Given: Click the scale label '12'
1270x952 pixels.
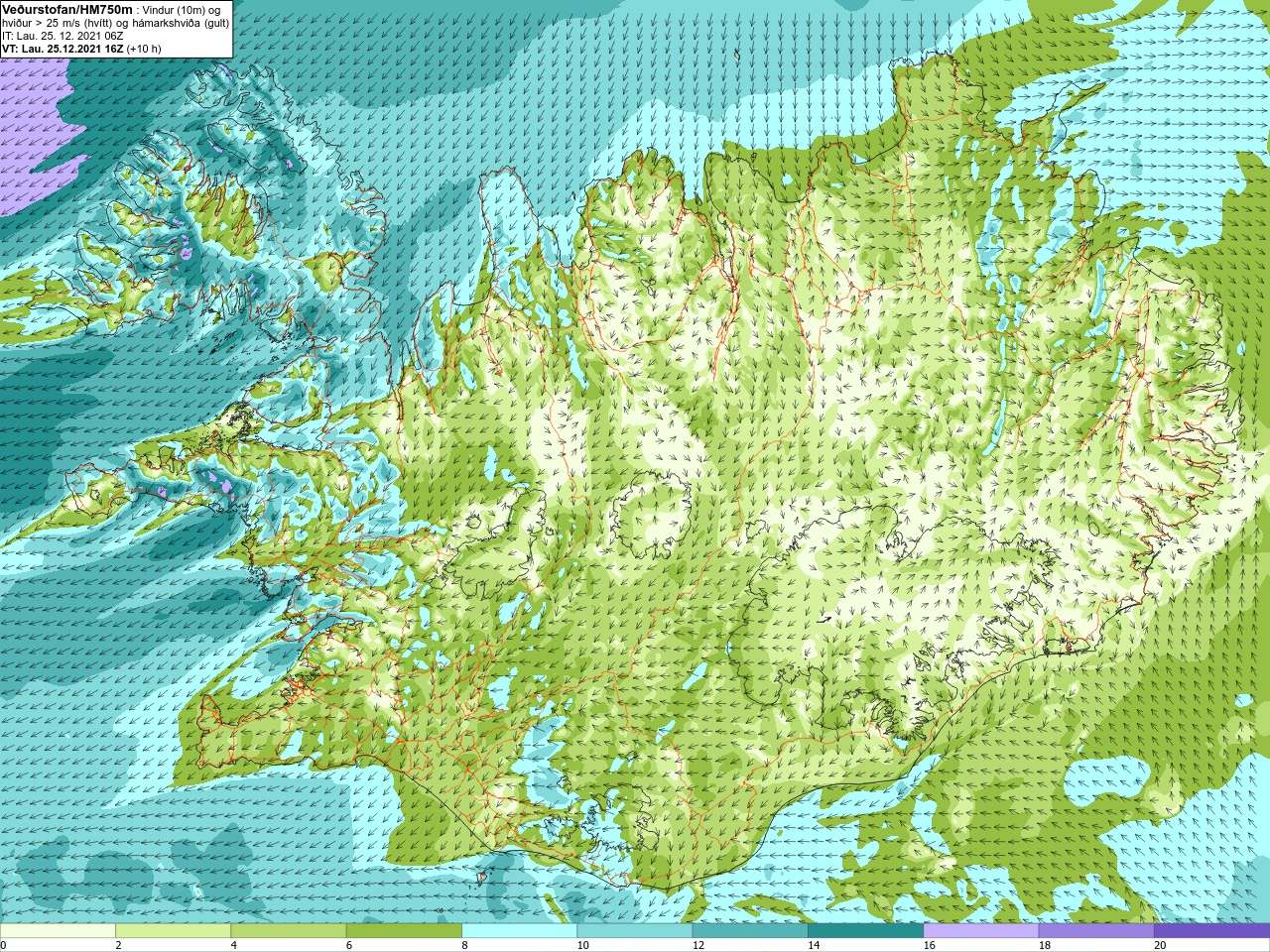Looking at the screenshot, I should coord(698,945).
